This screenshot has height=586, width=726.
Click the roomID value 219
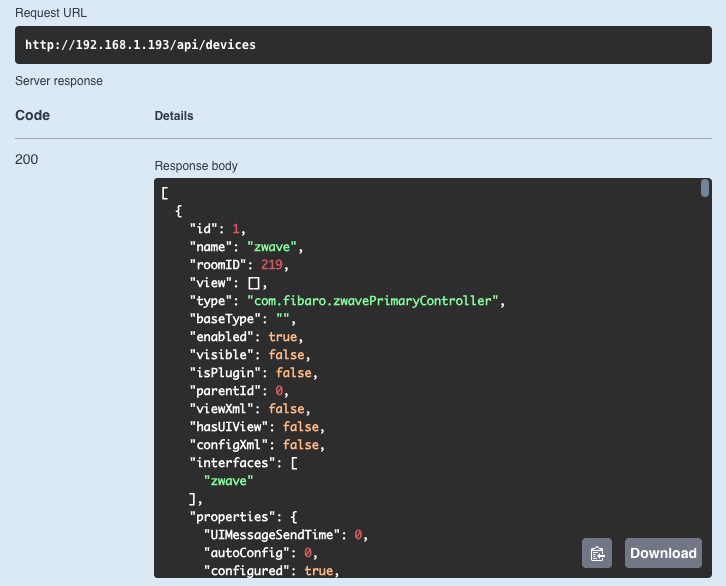272,265
